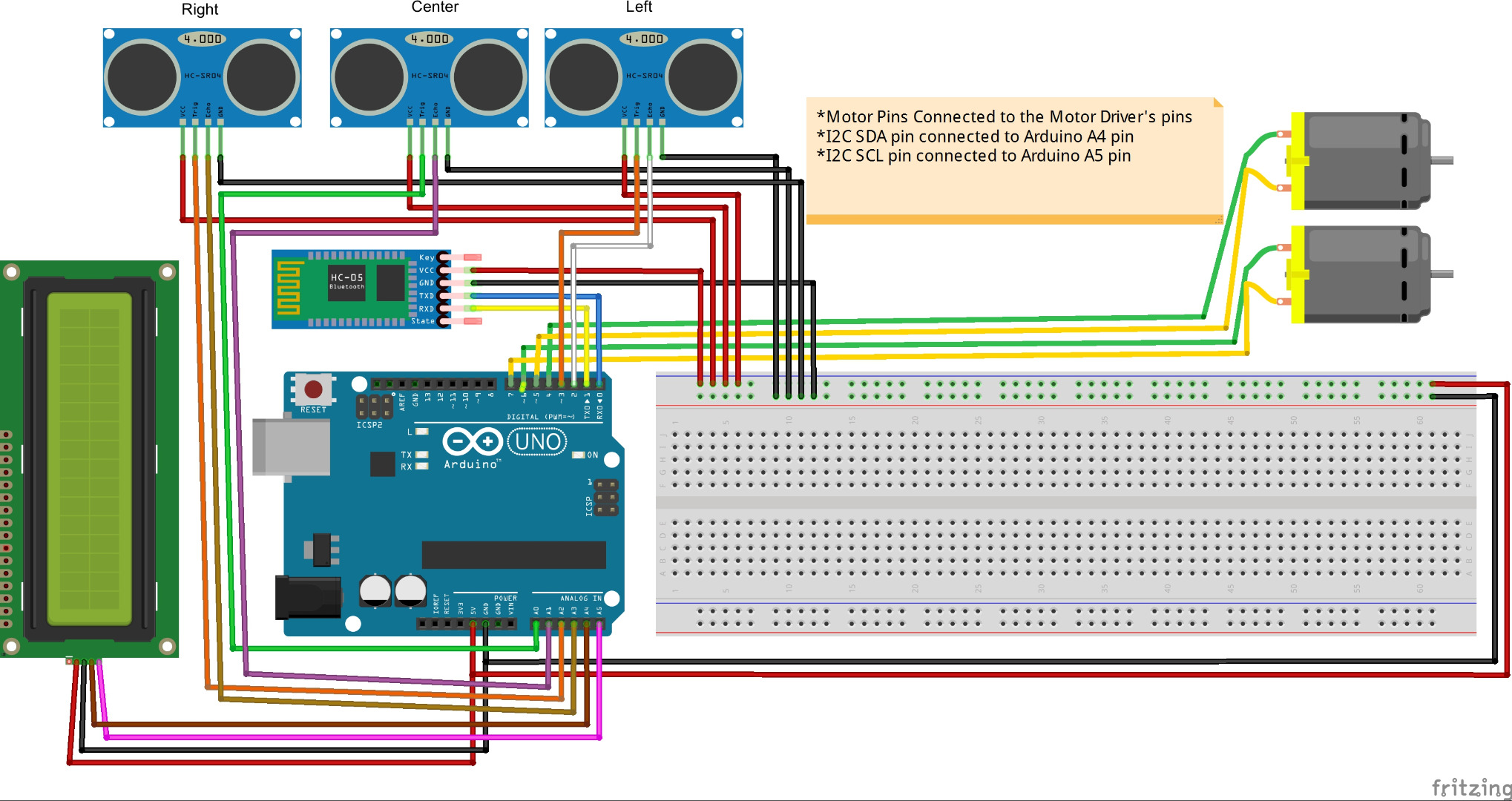
Task: Click the "Left" sensor label
Action: pyautogui.click(x=639, y=7)
